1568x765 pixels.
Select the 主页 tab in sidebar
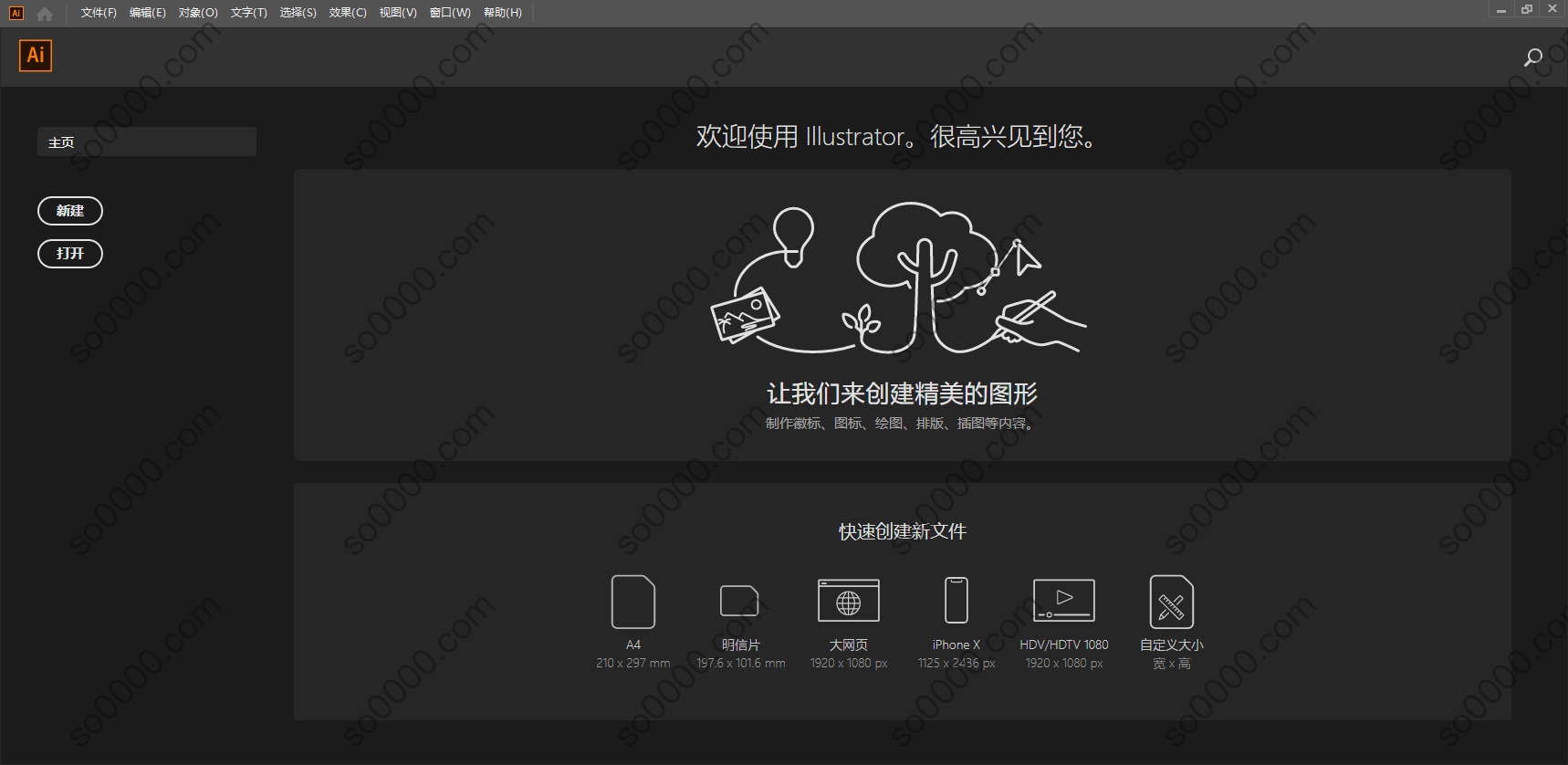(147, 141)
